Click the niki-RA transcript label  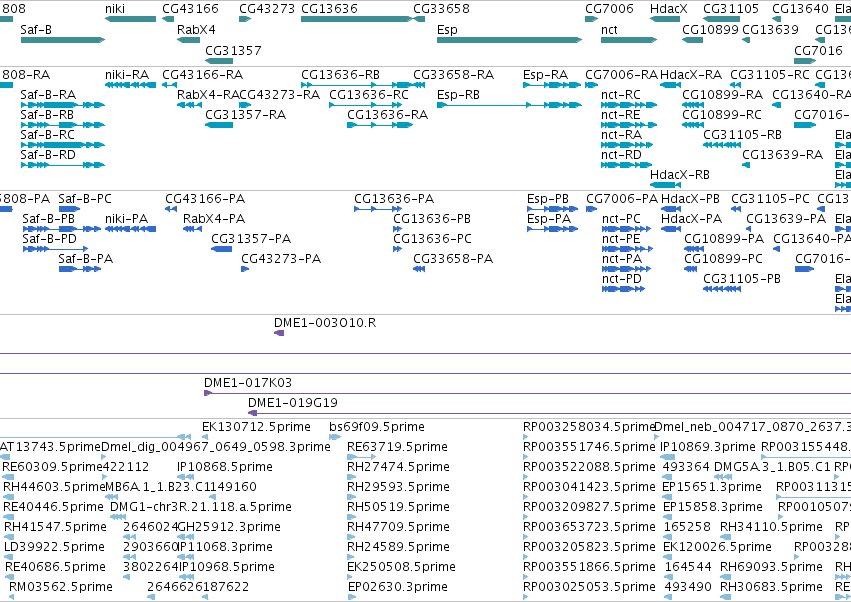(x=126, y=75)
